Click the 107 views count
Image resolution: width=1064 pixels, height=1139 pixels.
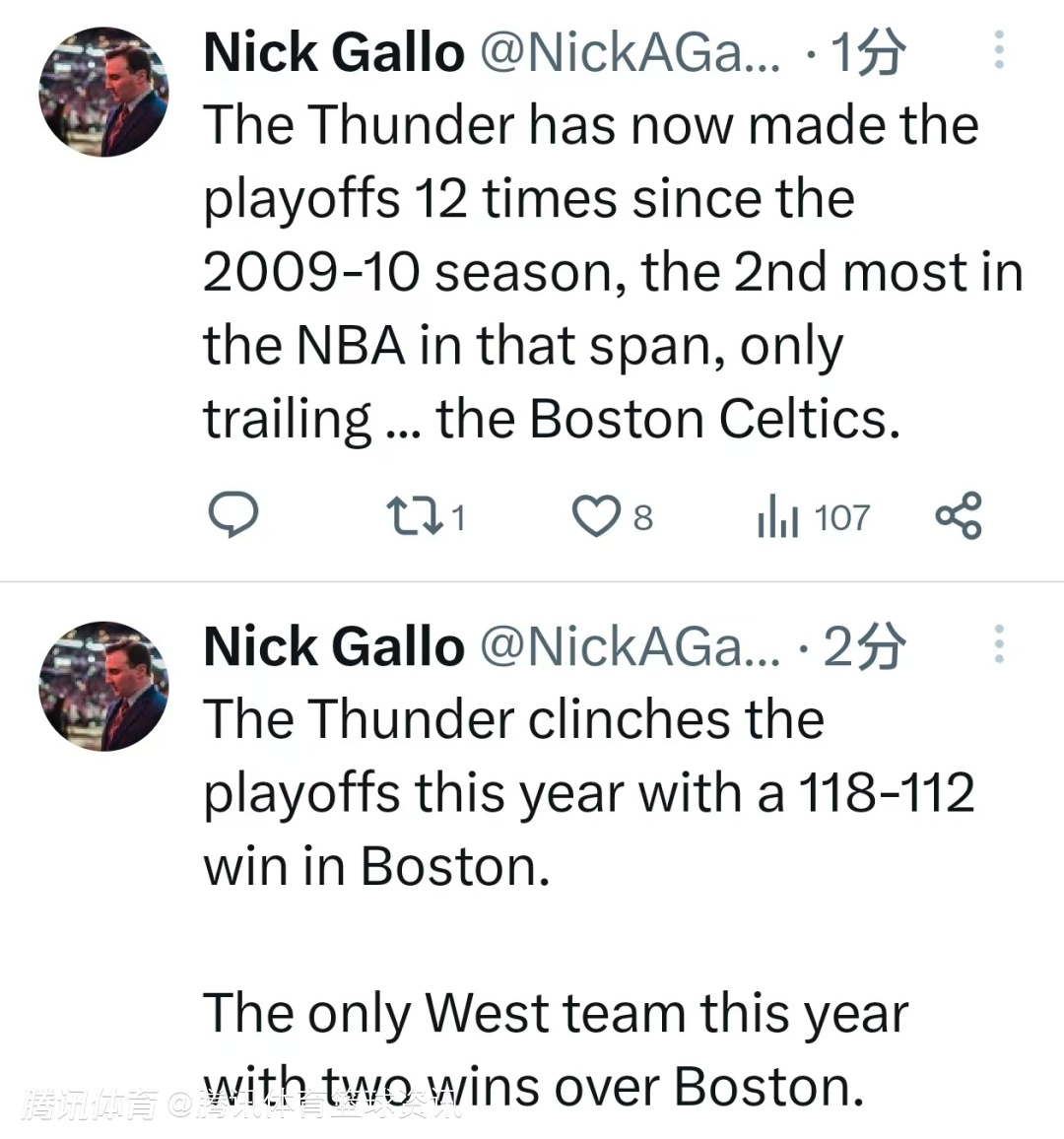point(841,517)
